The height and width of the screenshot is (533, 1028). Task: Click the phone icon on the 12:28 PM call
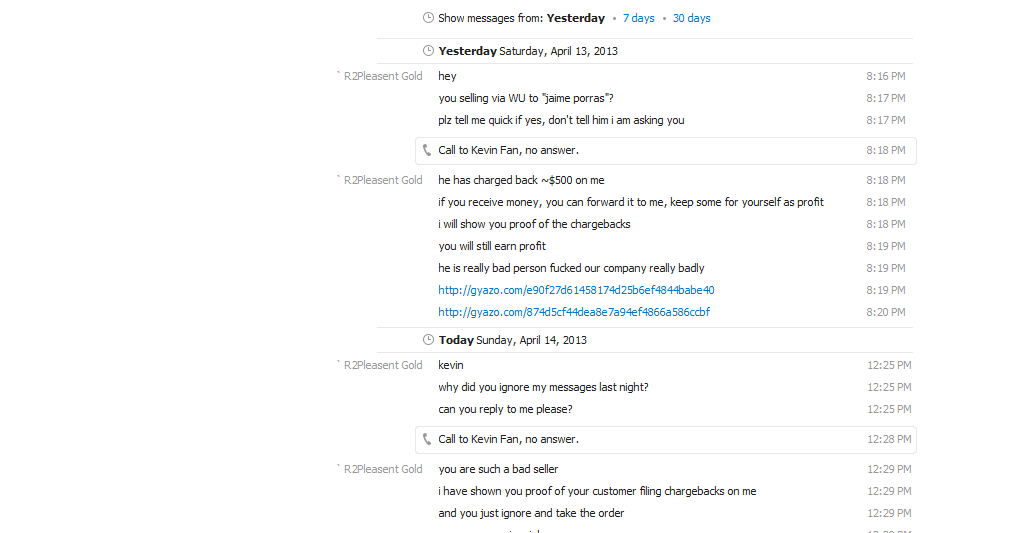click(x=428, y=439)
